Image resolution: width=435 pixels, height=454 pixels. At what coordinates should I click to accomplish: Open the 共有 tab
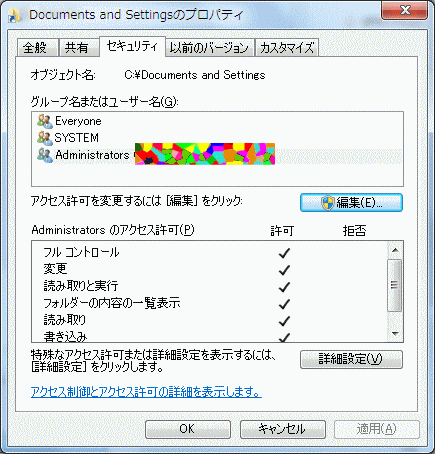79,48
